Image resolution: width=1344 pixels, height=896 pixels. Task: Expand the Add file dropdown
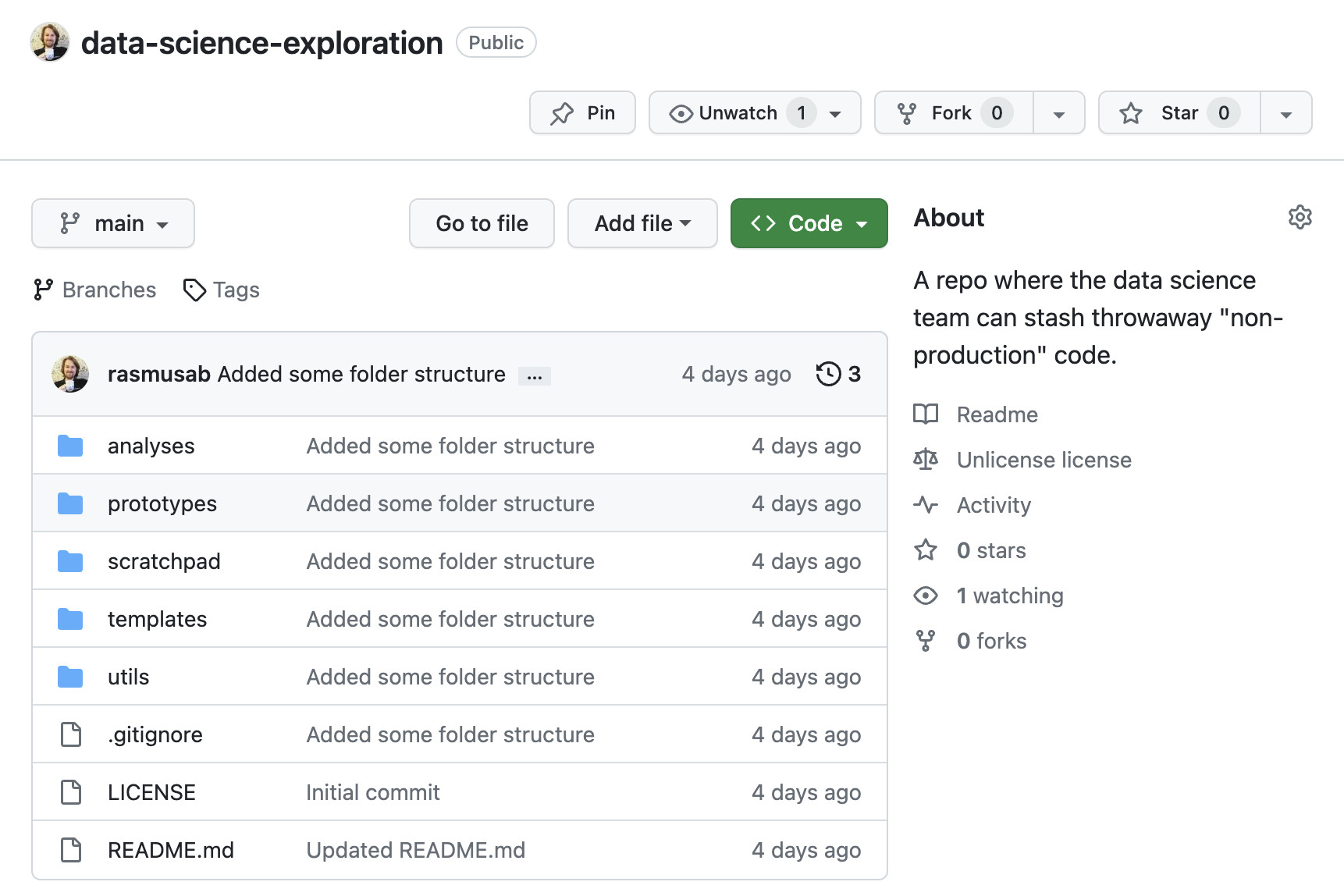pos(642,223)
